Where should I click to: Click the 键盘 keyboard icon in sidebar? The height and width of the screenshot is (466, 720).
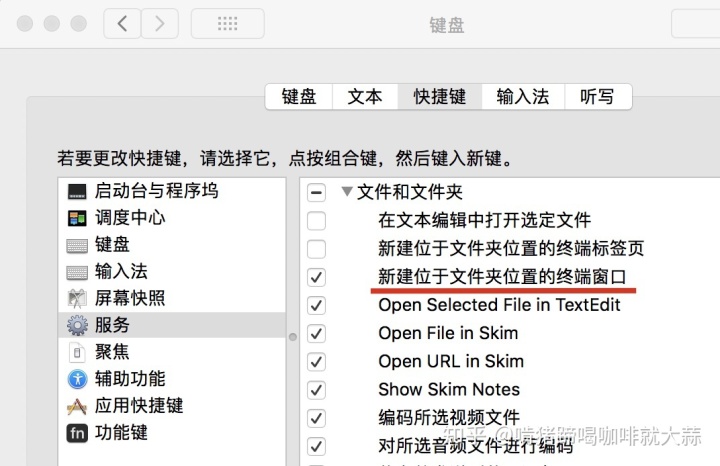click(x=77, y=246)
